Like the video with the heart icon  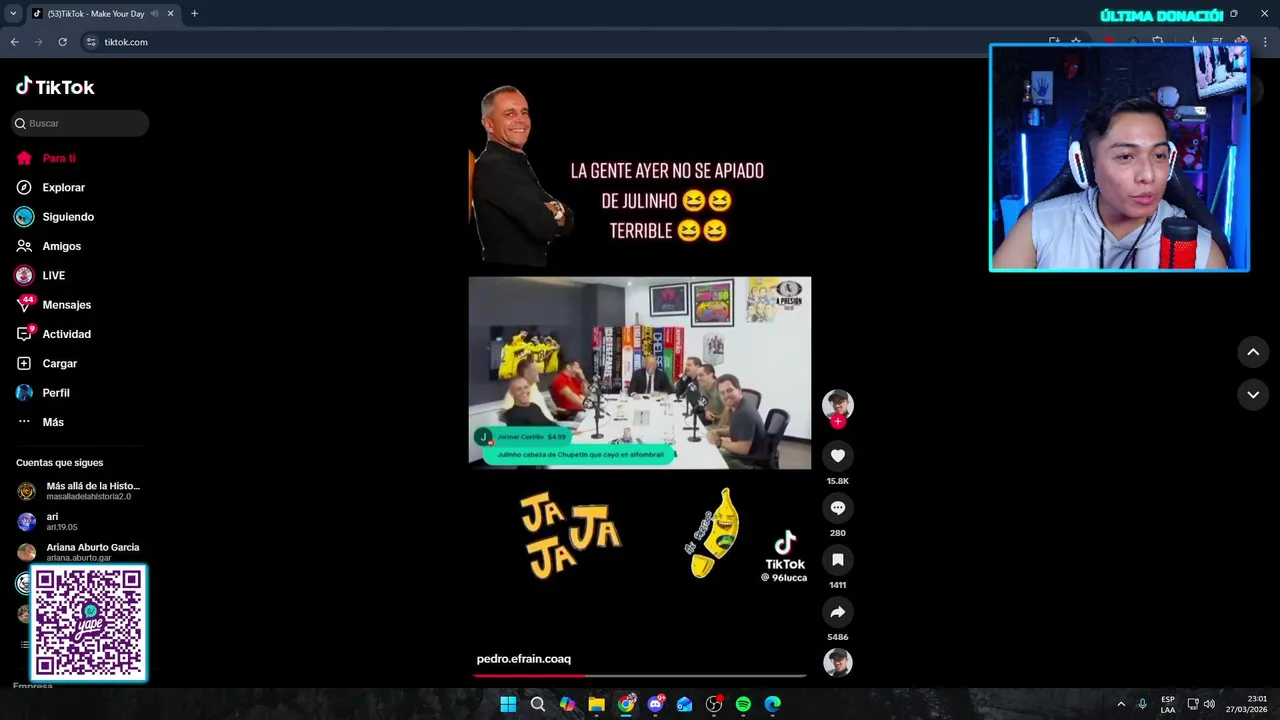pyautogui.click(x=838, y=456)
